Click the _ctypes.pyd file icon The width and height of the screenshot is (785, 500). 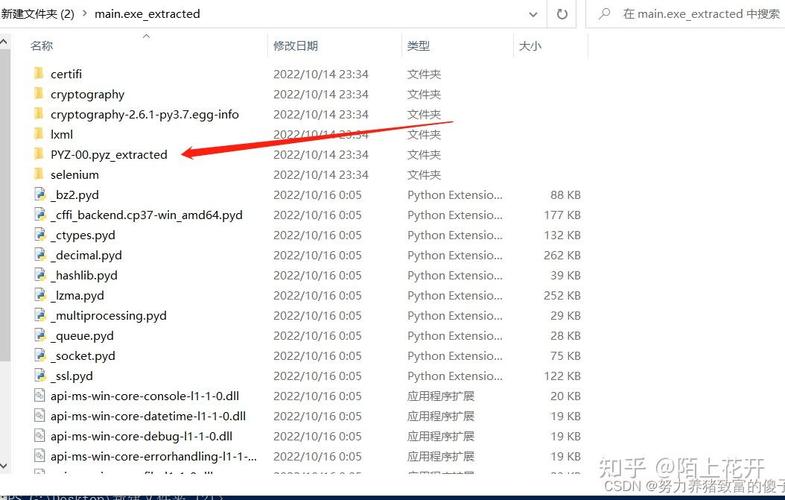click(x=40, y=234)
